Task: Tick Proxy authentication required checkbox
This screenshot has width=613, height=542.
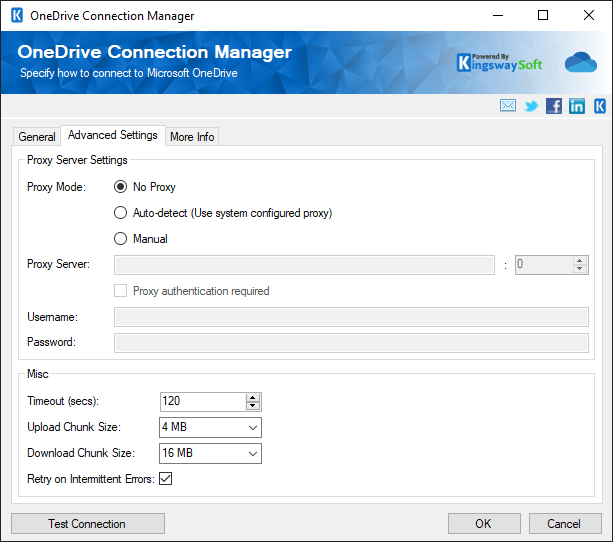Action: click(120, 291)
